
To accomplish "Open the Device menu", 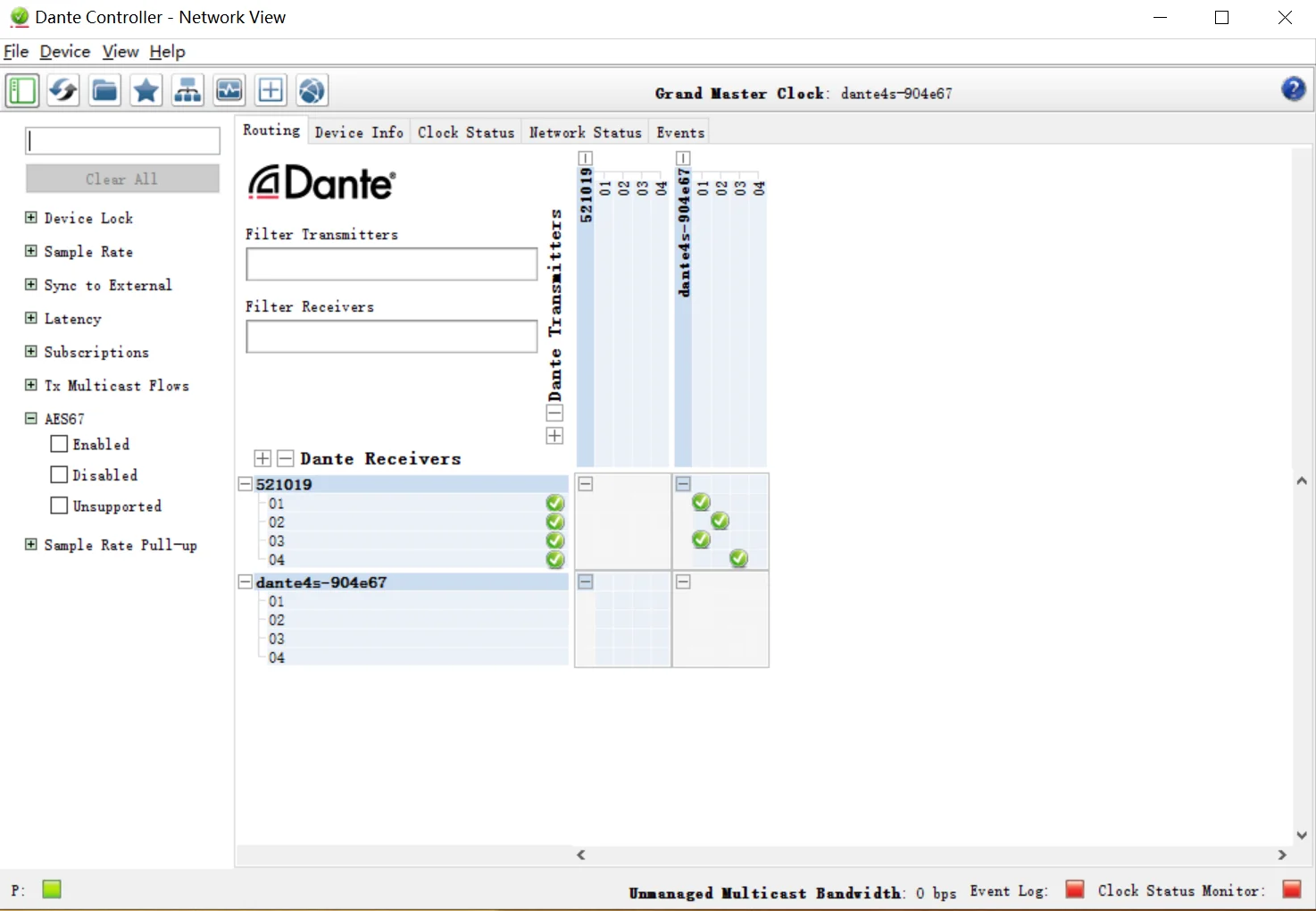I will coord(64,51).
